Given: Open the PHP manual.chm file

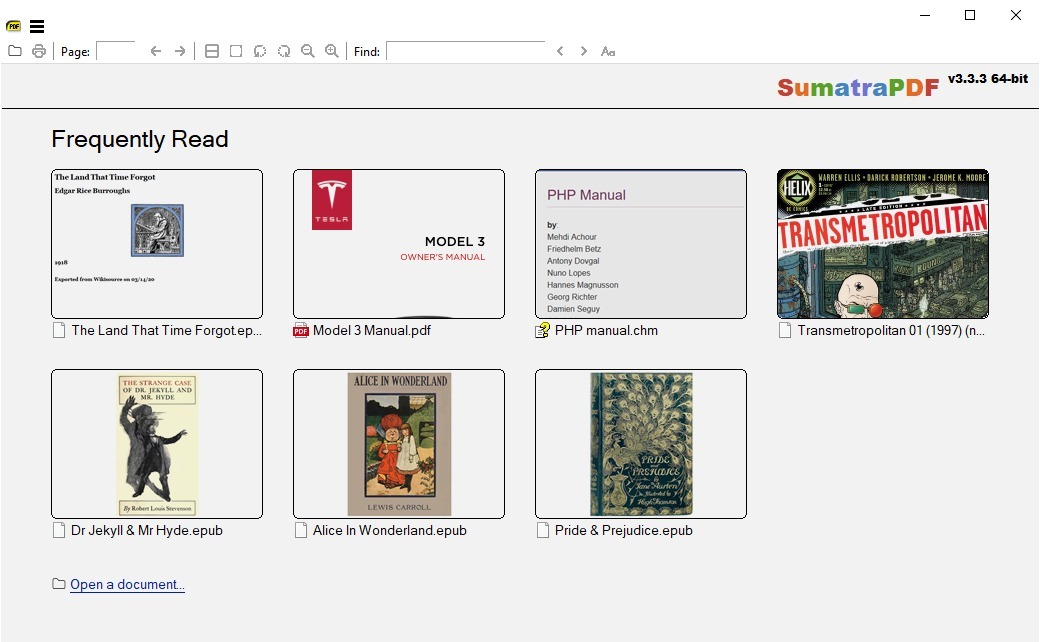Looking at the screenshot, I should click(x=641, y=243).
